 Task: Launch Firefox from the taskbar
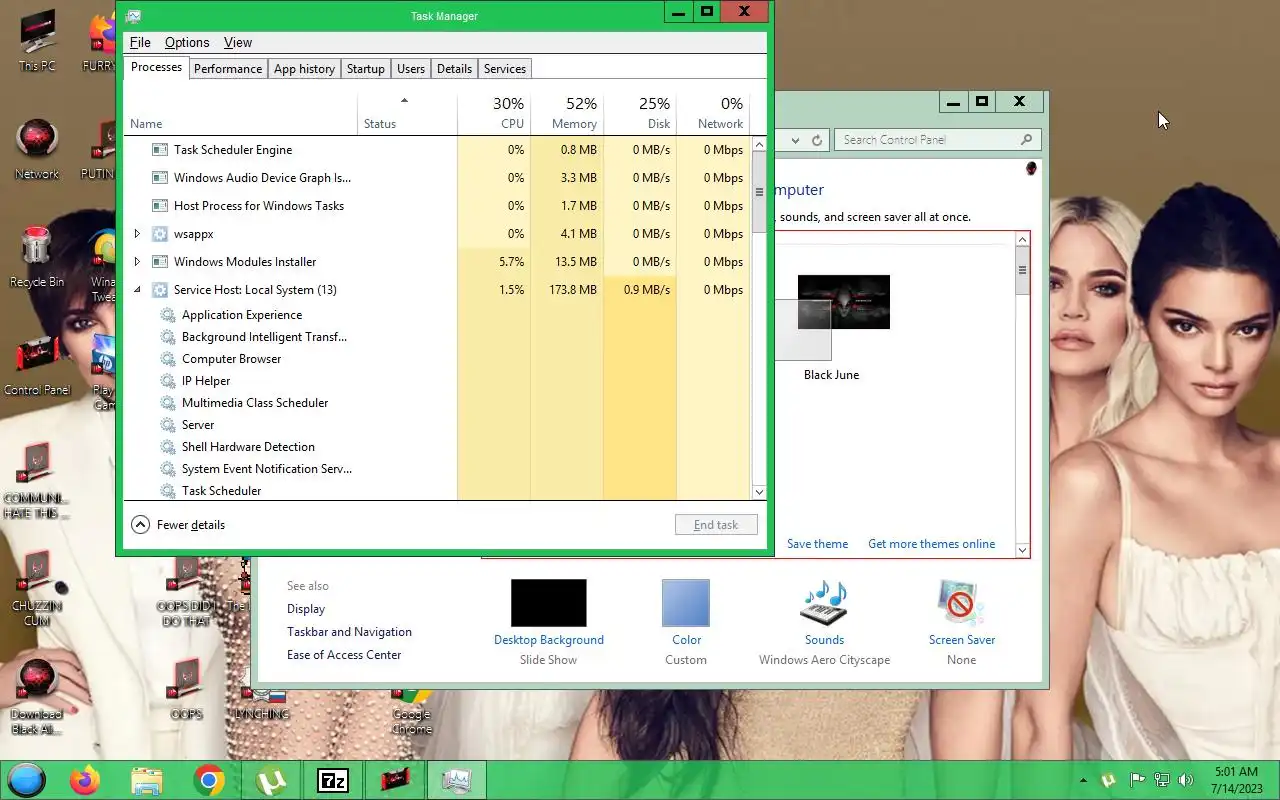pyautogui.click(x=85, y=780)
